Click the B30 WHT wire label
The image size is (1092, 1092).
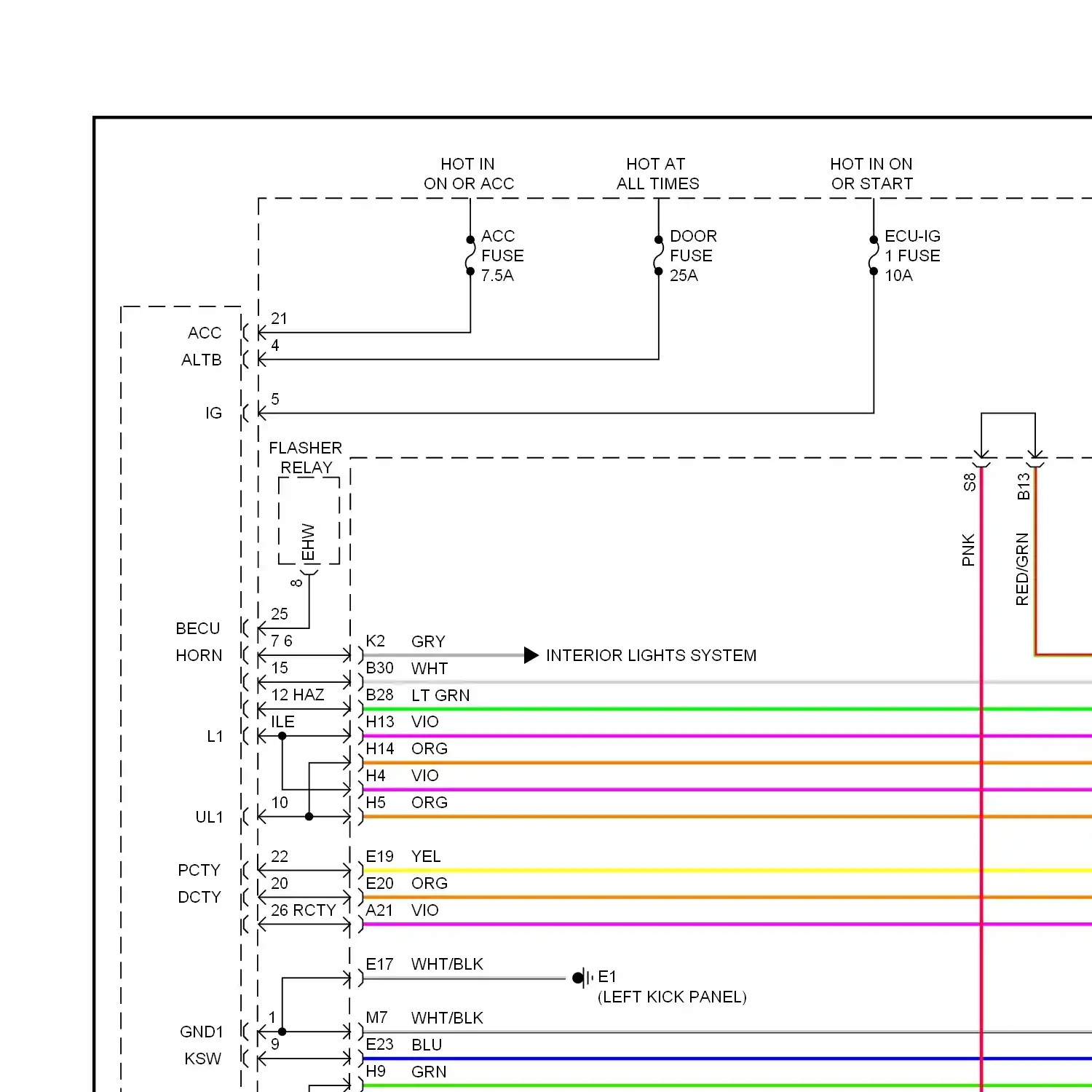pos(406,668)
